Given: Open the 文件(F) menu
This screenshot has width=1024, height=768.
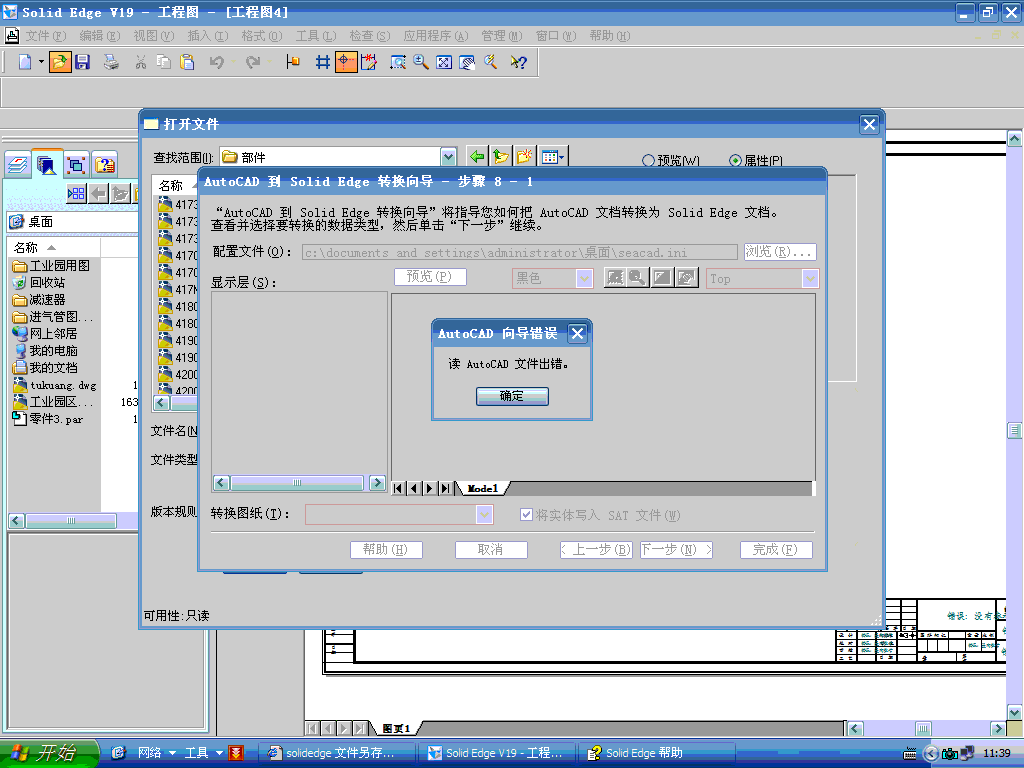Looking at the screenshot, I should coord(46,35).
